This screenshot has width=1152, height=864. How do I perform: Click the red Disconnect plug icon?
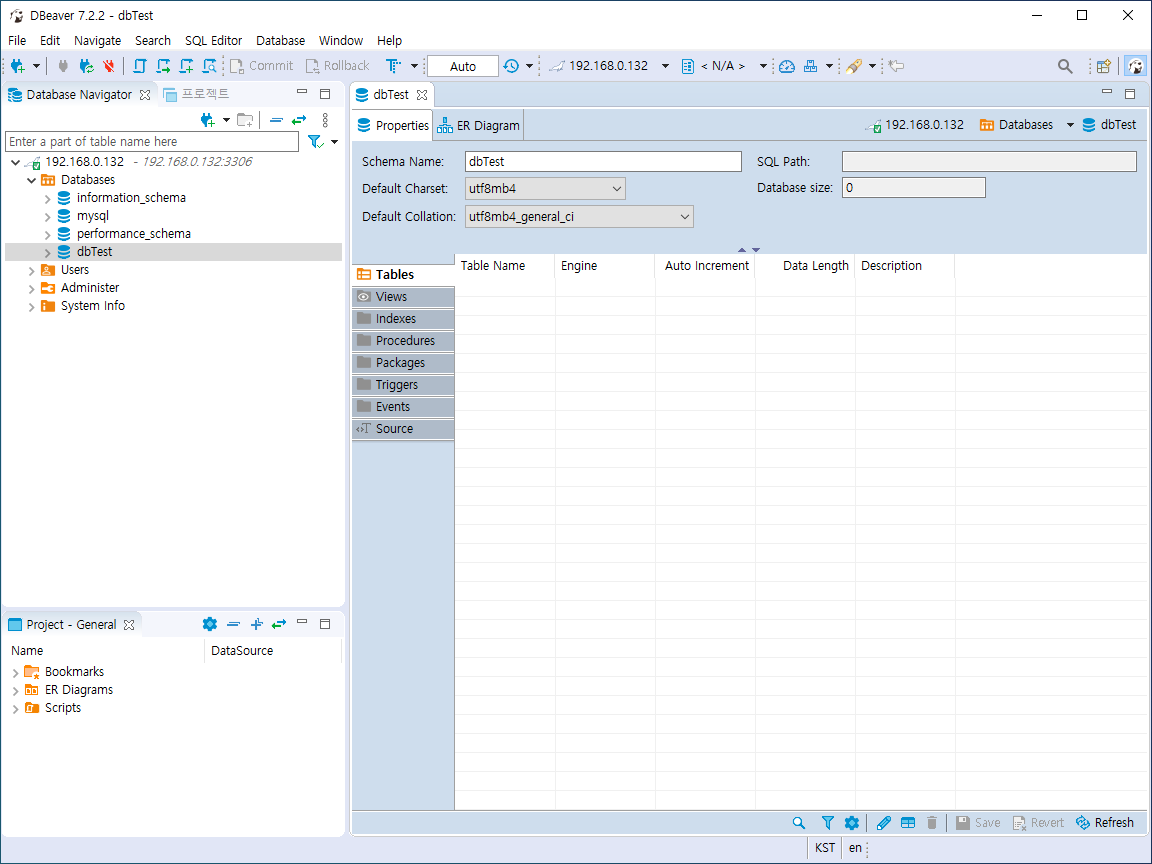[x=109, y=66]
